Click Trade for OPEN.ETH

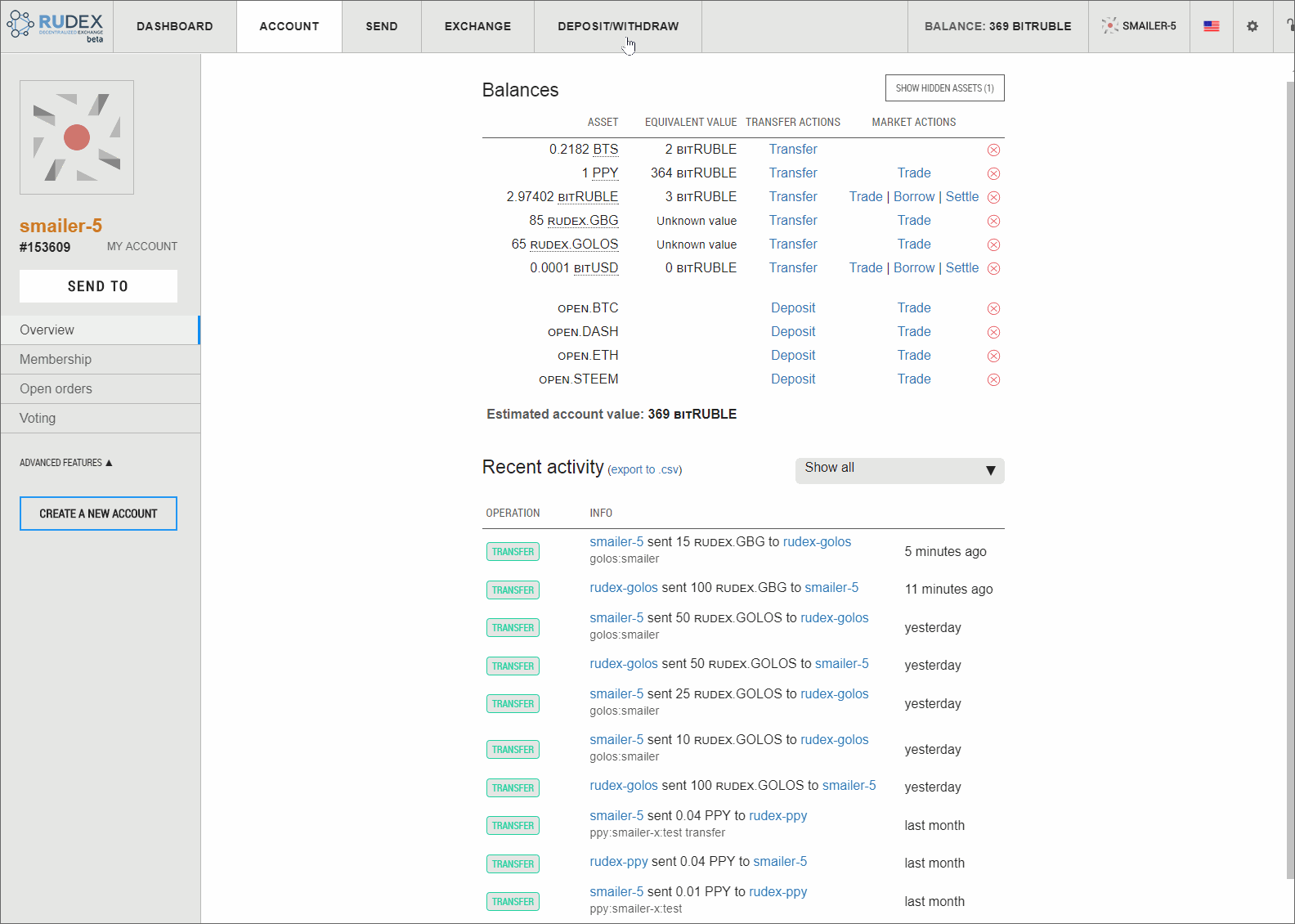pos(914,356)
